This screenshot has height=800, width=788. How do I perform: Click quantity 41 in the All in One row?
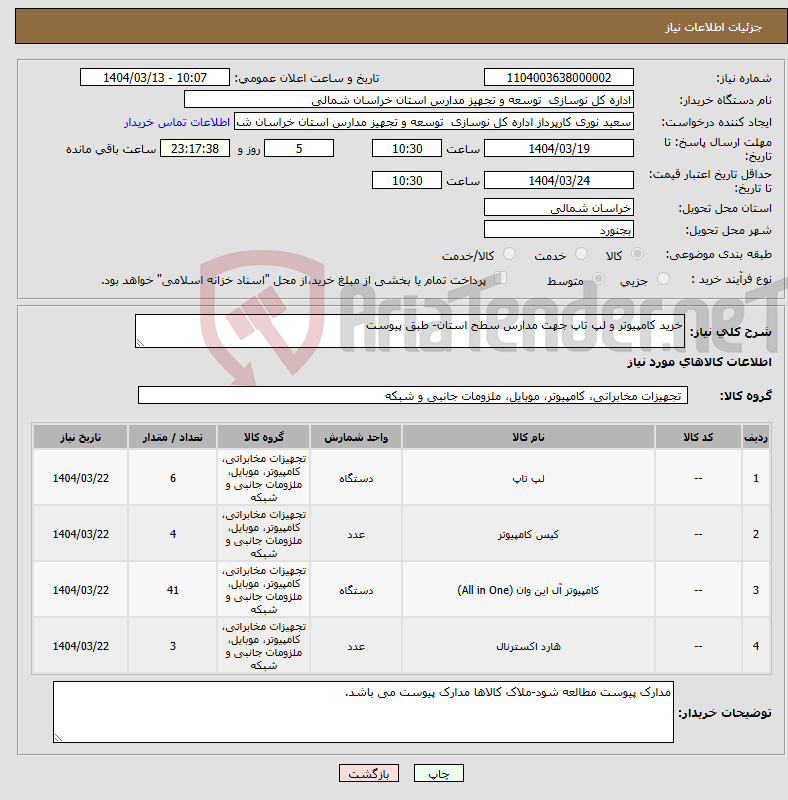[173, 590]
